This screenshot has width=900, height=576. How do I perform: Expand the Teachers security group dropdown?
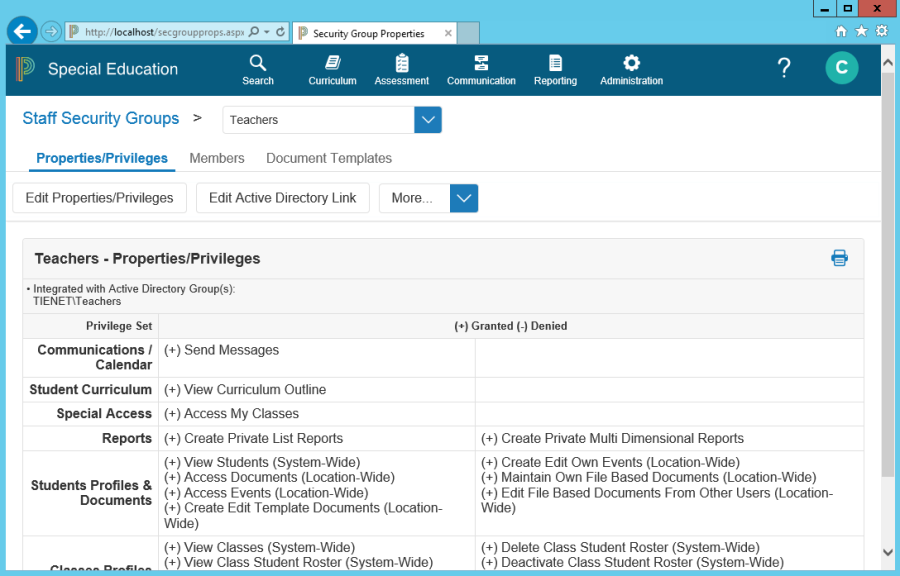pos(428,120)
